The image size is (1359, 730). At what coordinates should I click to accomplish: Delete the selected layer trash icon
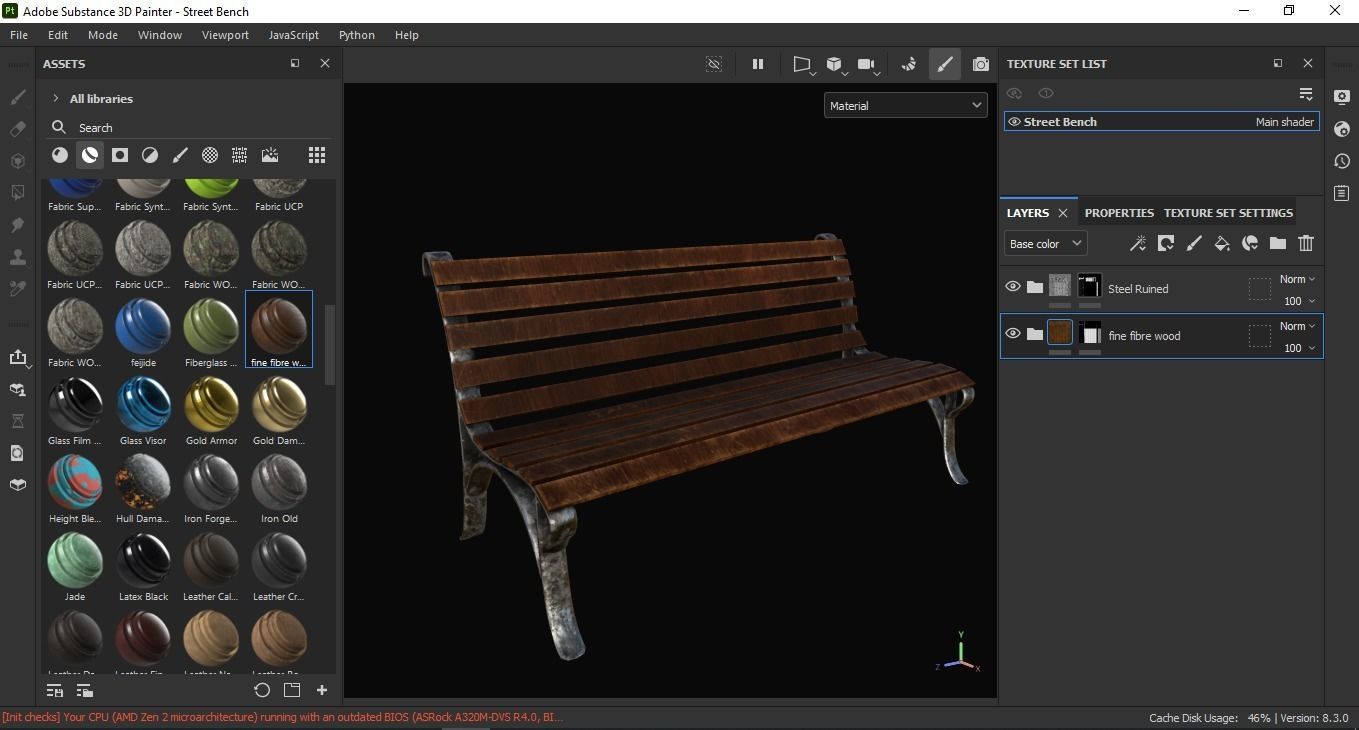(1306, 243)
